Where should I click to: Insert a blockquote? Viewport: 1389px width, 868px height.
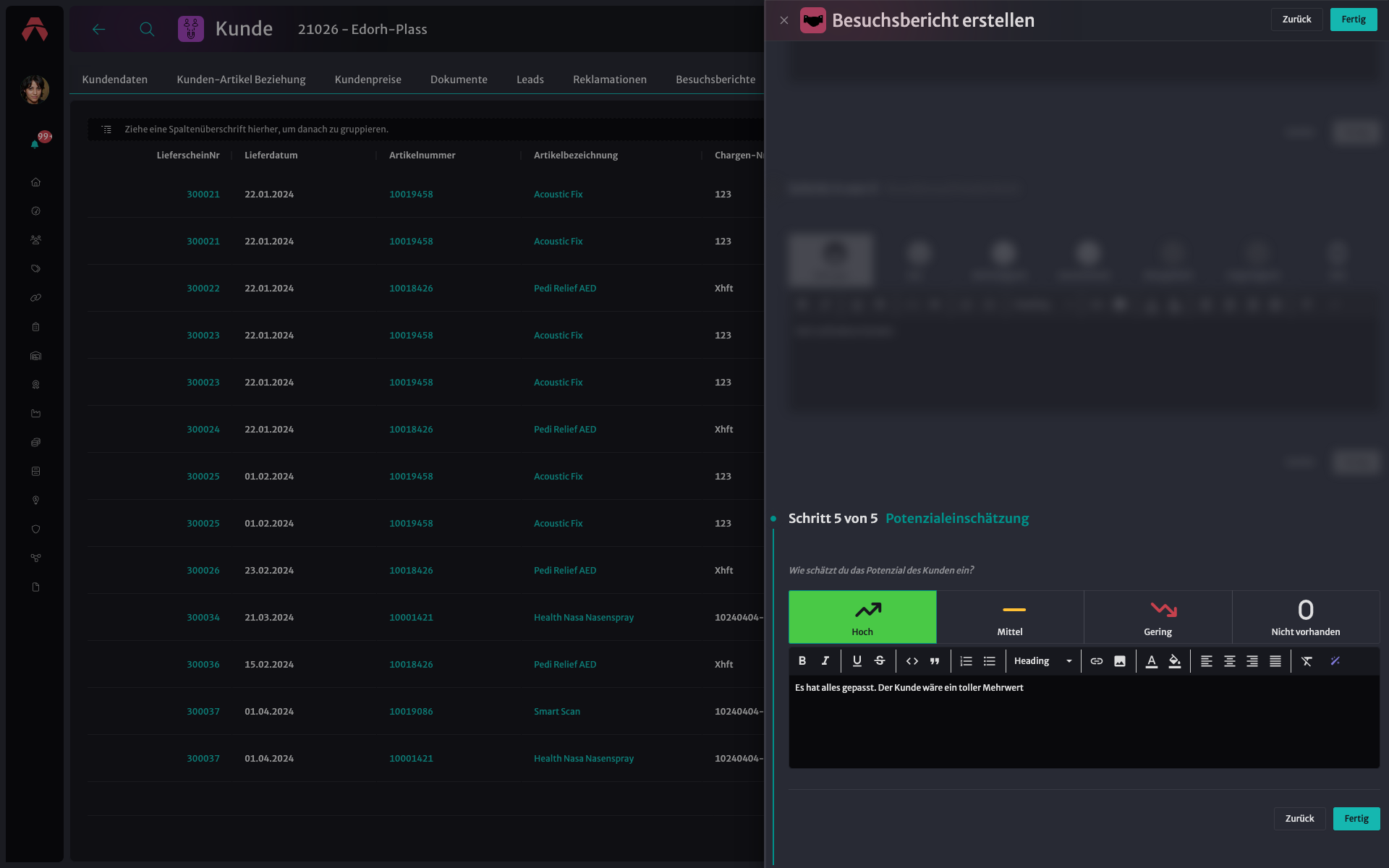[x=935, y=661]
